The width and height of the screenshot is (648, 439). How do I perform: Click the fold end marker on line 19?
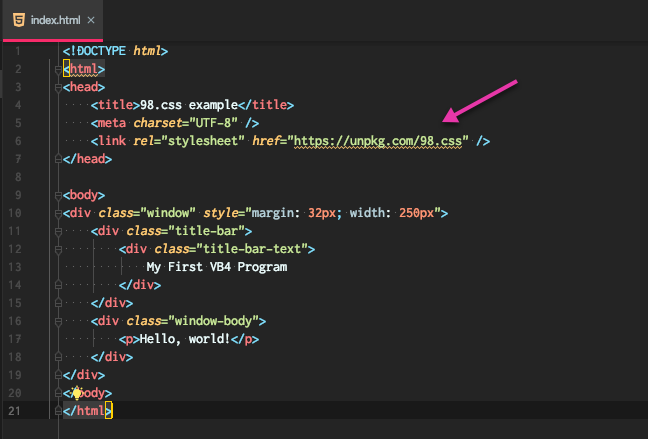pyautogui.click(x=58, y=375)
